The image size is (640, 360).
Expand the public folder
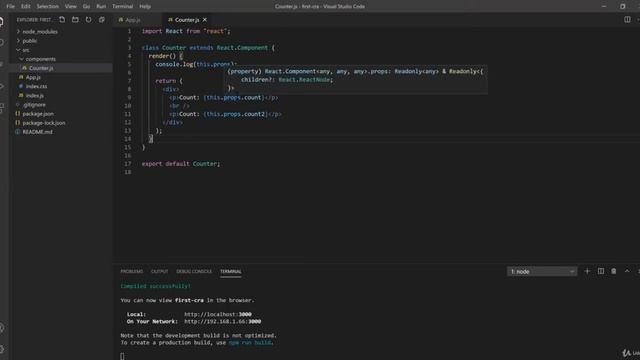(27, 41)
